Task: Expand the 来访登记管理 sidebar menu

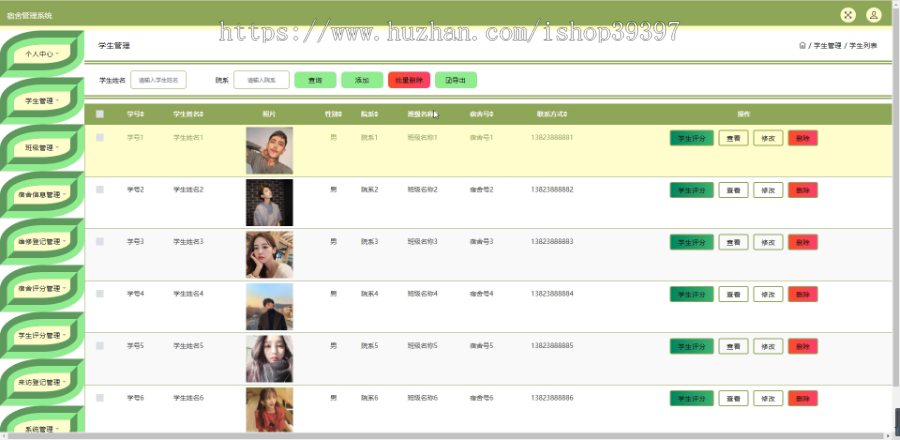Action: (x=42, y=382)
